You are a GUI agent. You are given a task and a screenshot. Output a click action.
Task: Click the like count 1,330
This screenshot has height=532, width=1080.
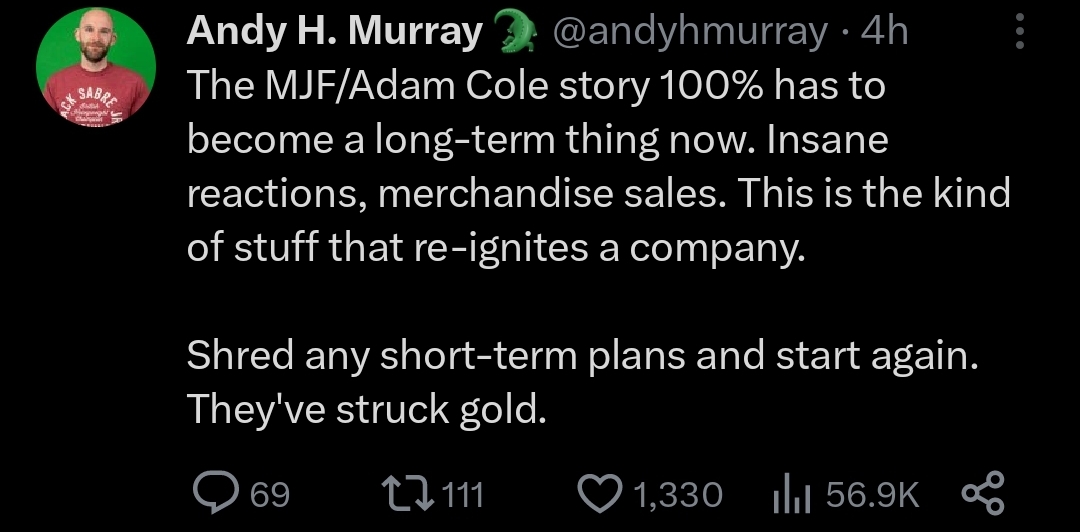pyautogui.click(x=678, y=494)
